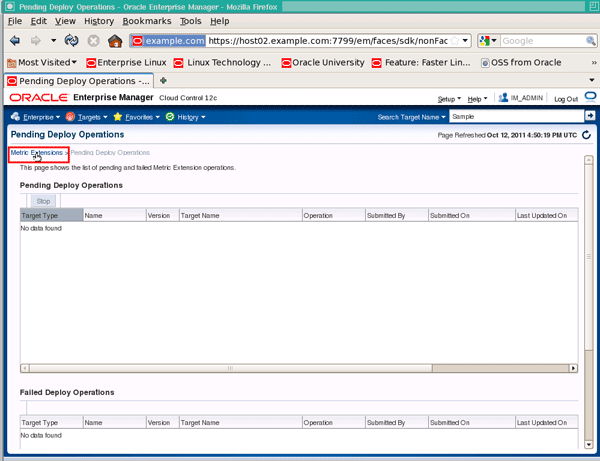The width and height of the screenshot is (600, 461).
Task: Go to the Home page icon
Action: 115,41
